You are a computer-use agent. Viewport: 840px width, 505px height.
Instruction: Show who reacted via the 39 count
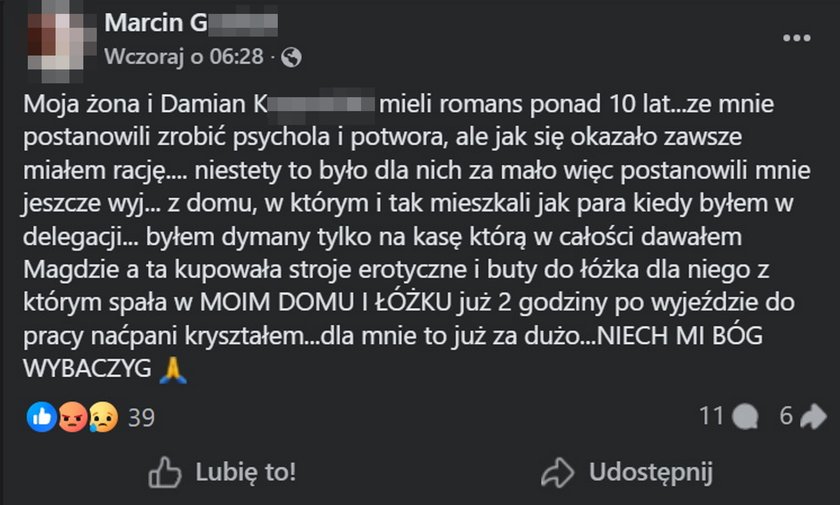click(x=142, y=417)
